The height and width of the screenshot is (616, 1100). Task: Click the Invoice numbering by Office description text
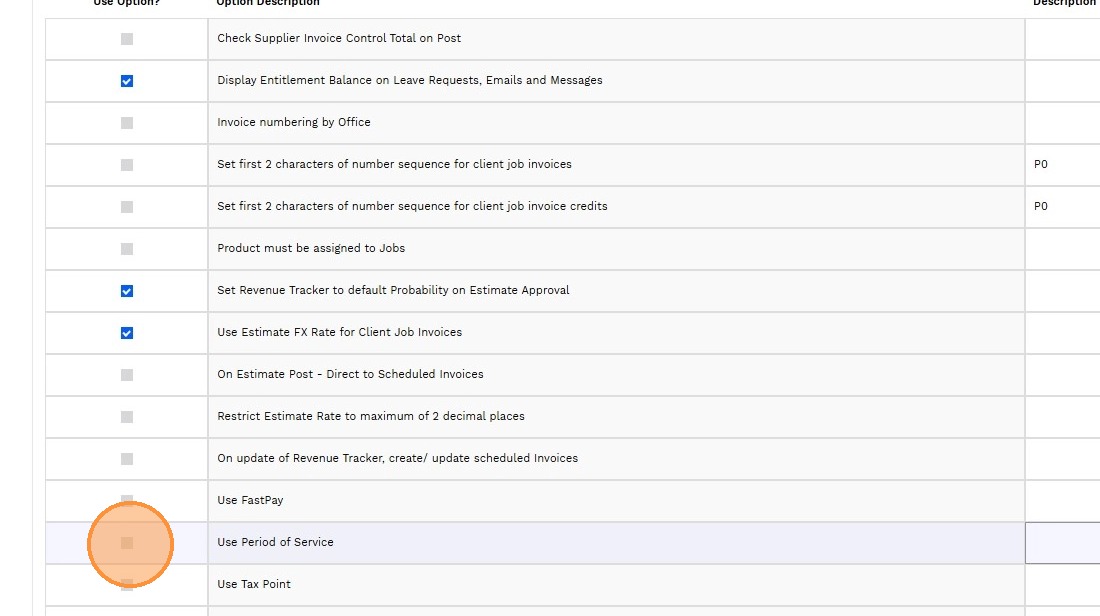(294, 122)
